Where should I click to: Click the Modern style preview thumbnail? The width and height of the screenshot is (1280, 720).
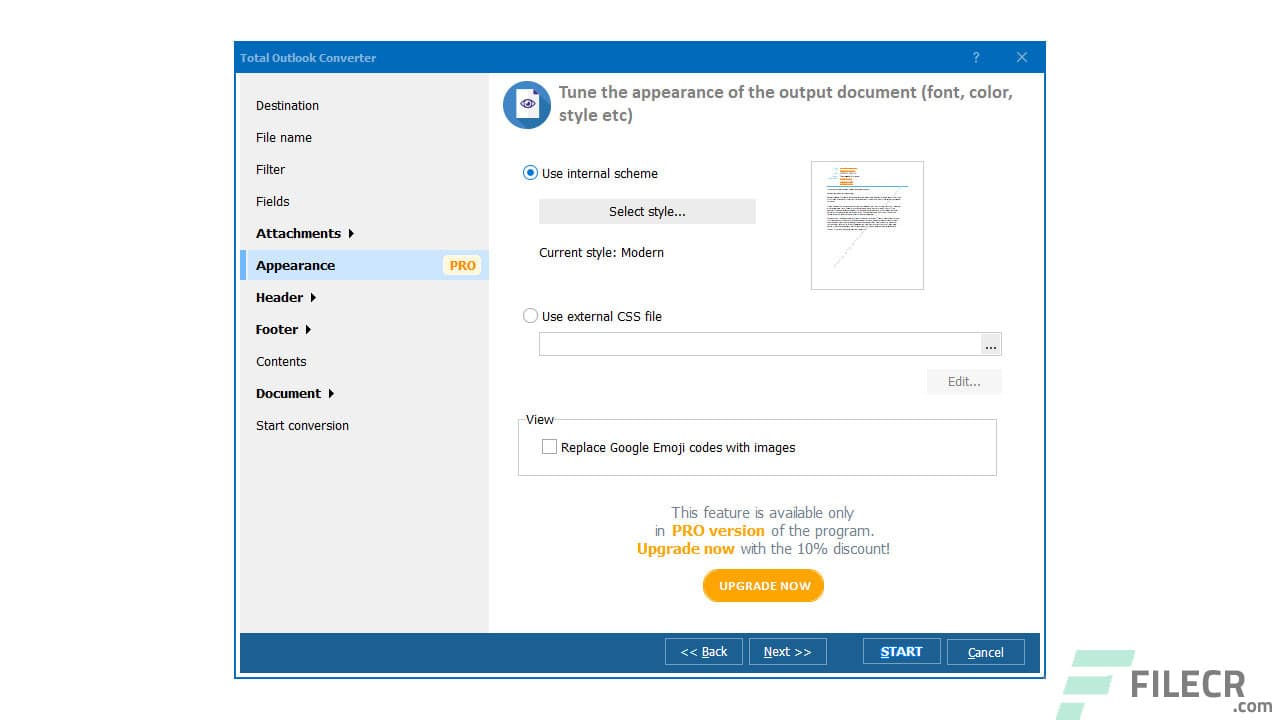pyautogui.click(x=866, y=225)
